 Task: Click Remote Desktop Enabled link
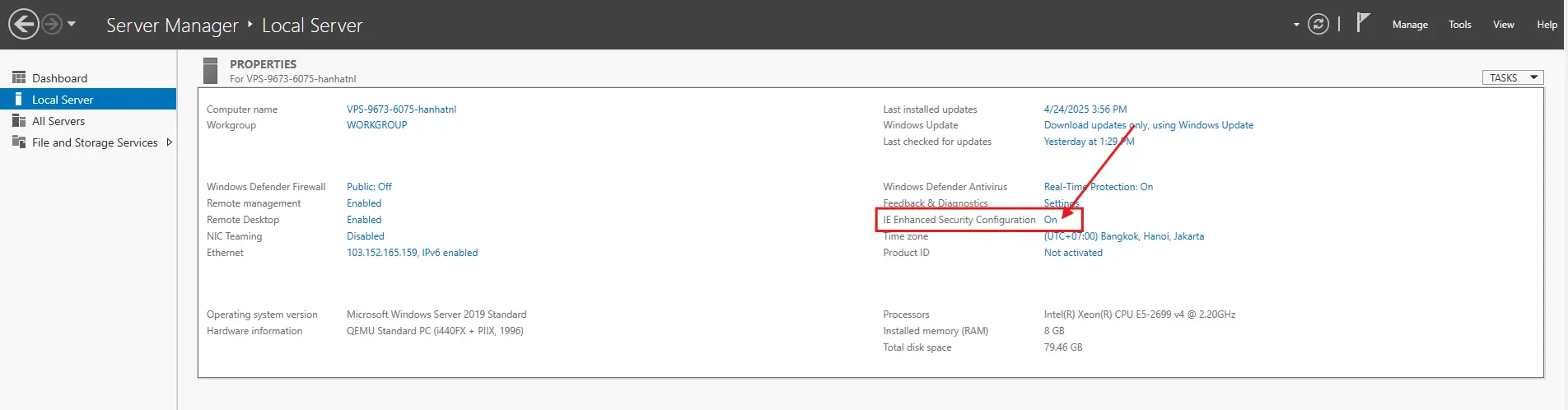364,220
